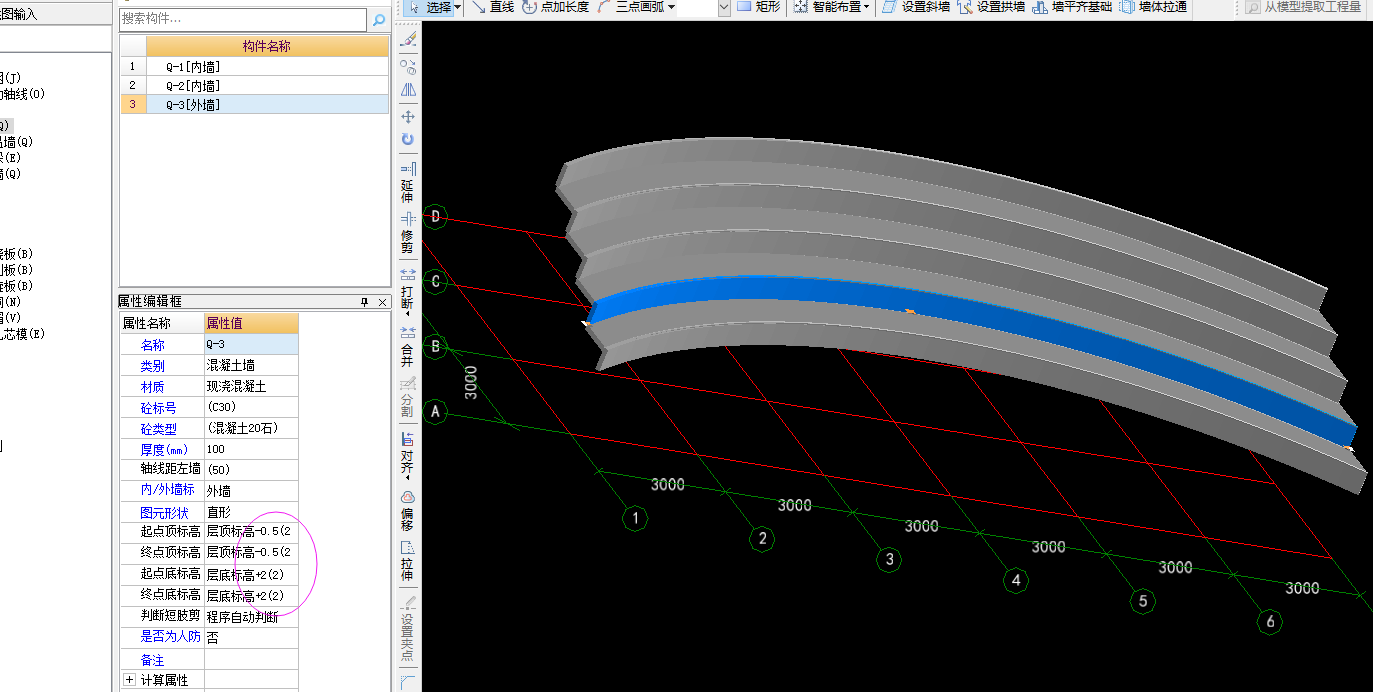Open the empty combo box in toolbar
This screenshot has width=1373, height=692.
point(705,7)
